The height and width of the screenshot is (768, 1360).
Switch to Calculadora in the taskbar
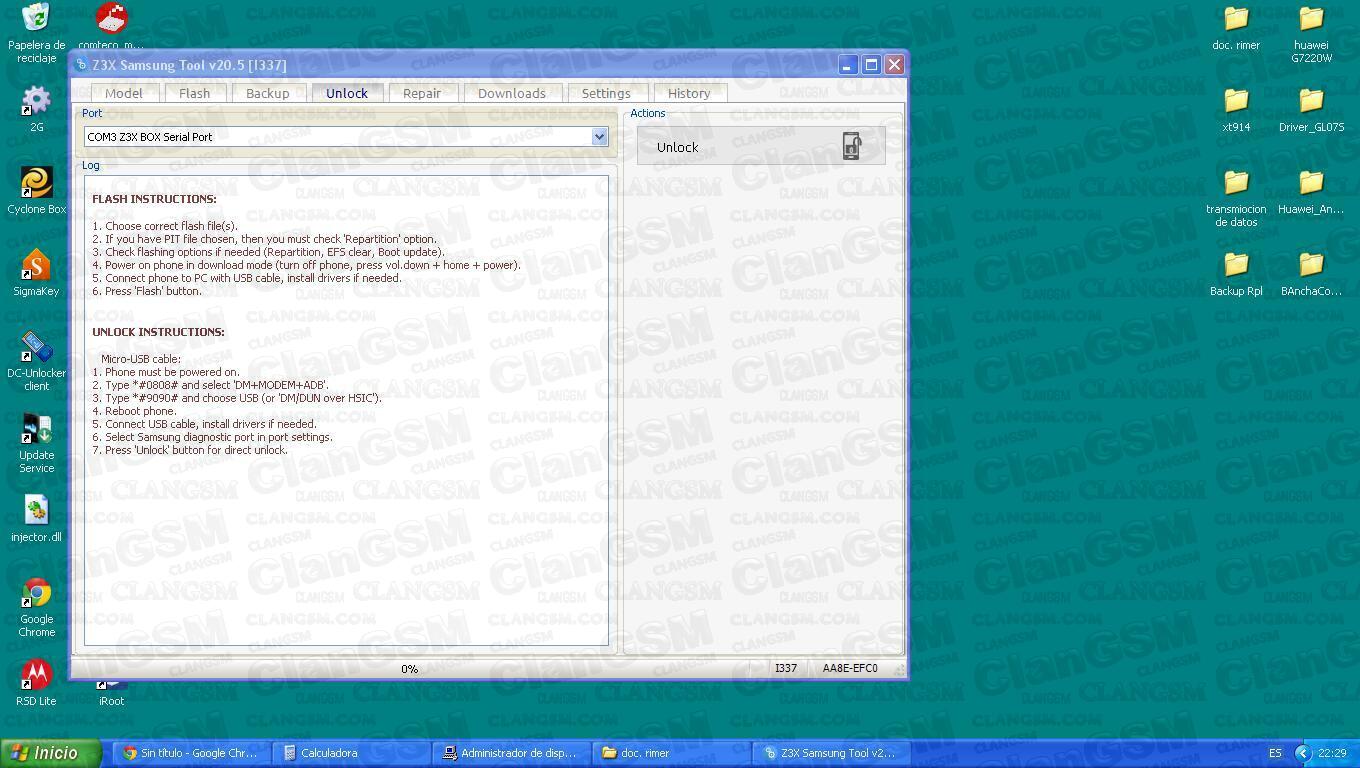pos(350,753)
